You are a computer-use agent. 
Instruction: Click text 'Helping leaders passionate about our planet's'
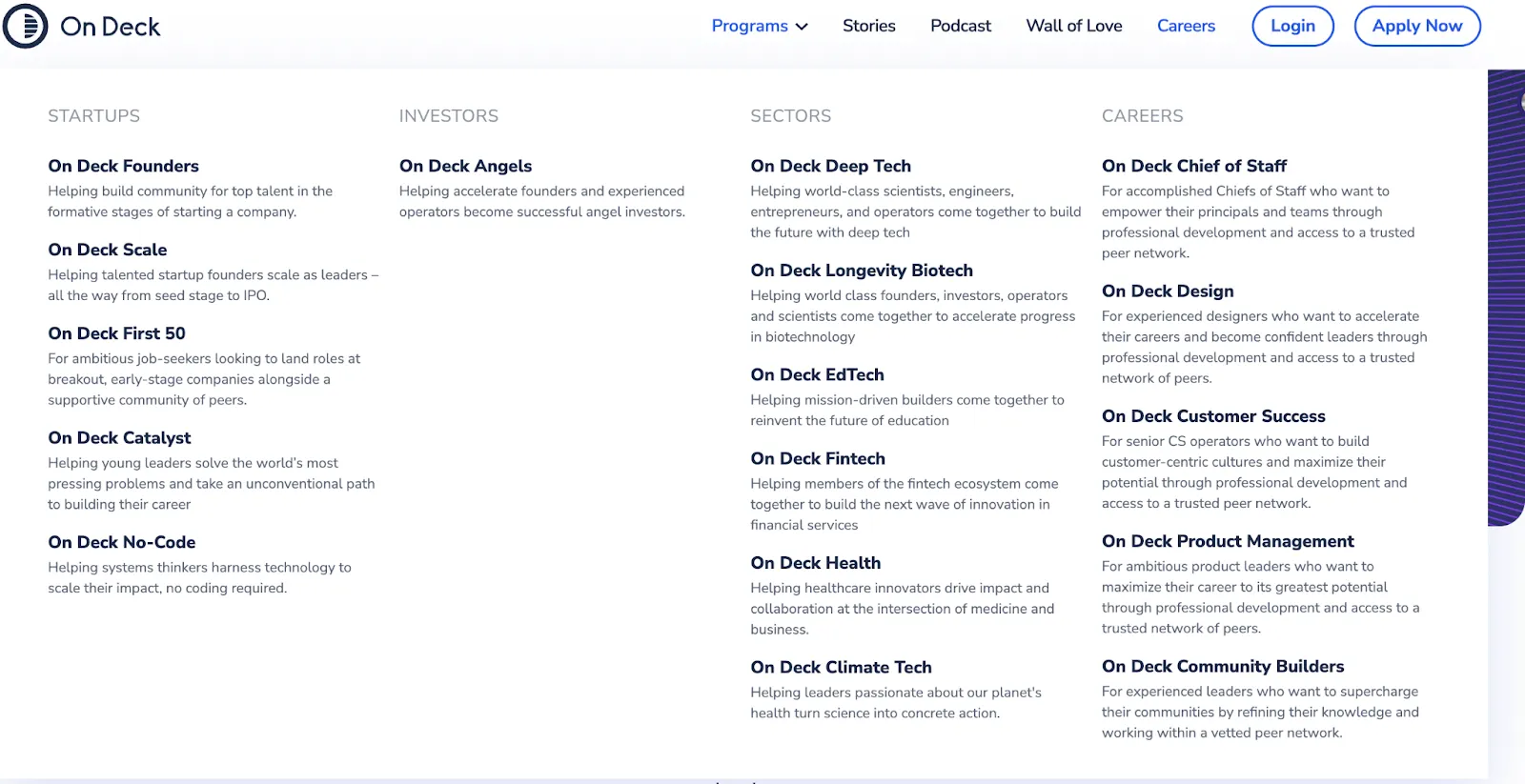click(x=896, y=693)
